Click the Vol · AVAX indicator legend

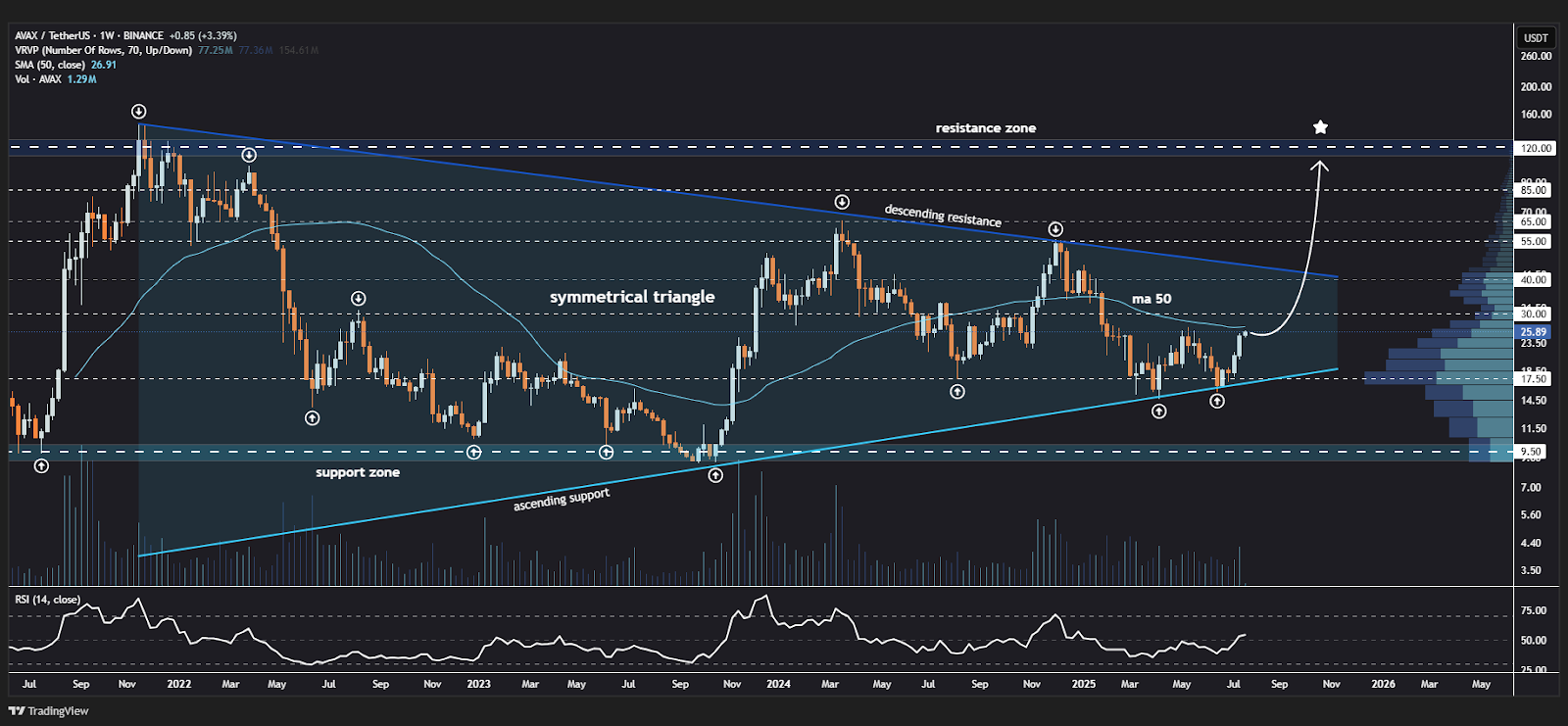coord(38,79)
